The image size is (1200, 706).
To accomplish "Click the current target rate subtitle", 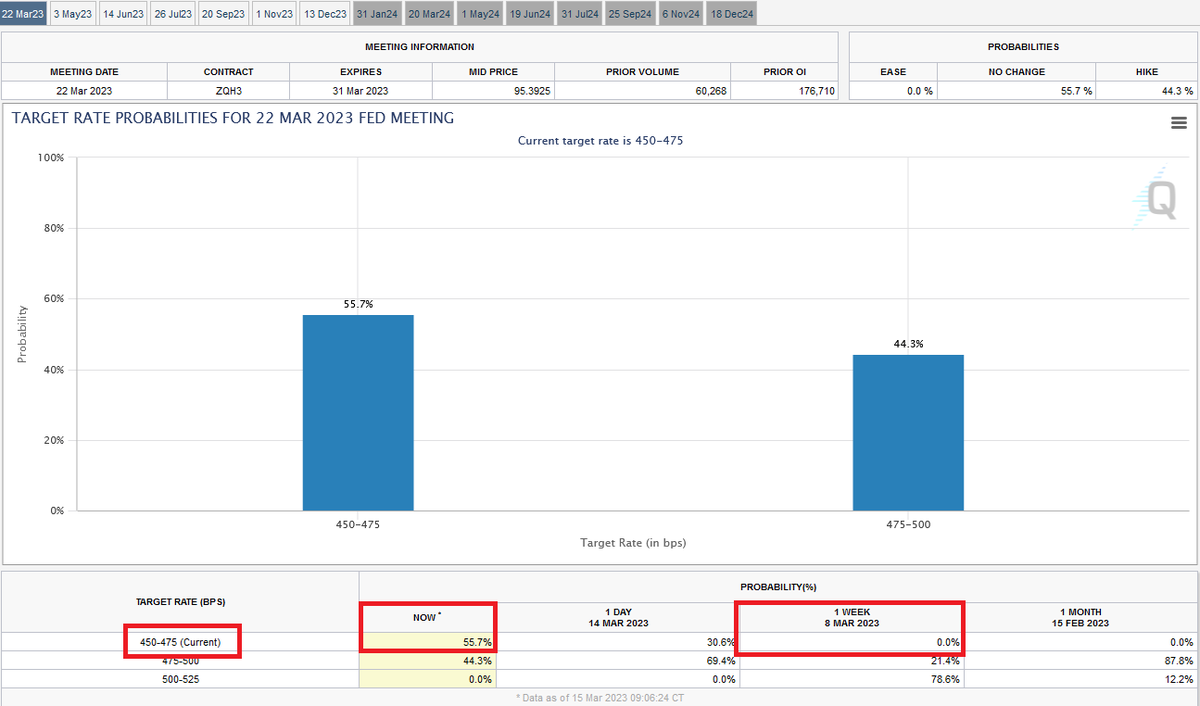I will click(x=600, y=141).
